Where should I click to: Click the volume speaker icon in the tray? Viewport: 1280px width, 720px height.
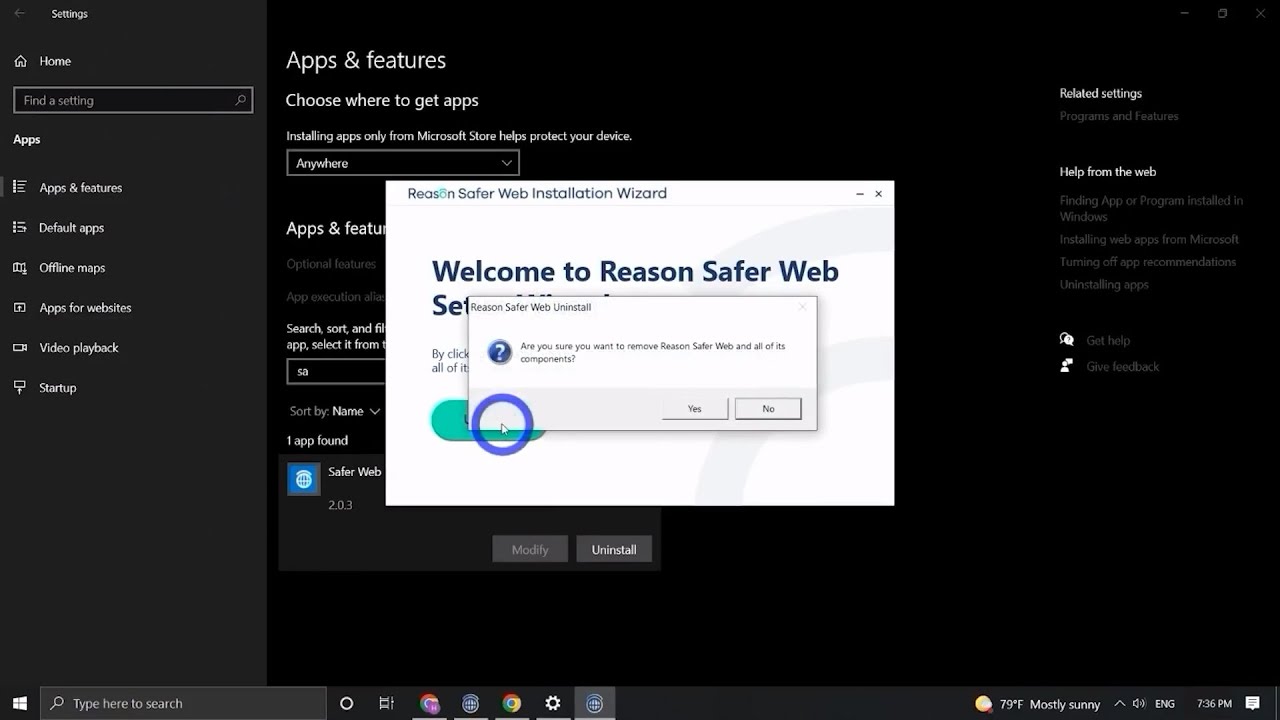click(x=1139, y=704)
